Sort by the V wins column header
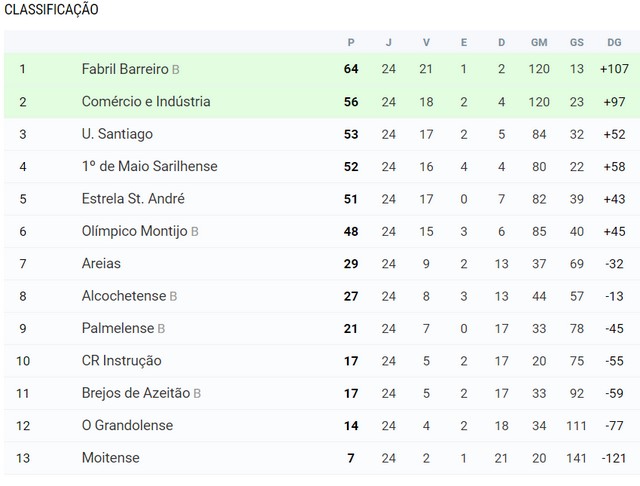Image resolution: width=640 pixels, height=486 pixels. click(426, 42)
